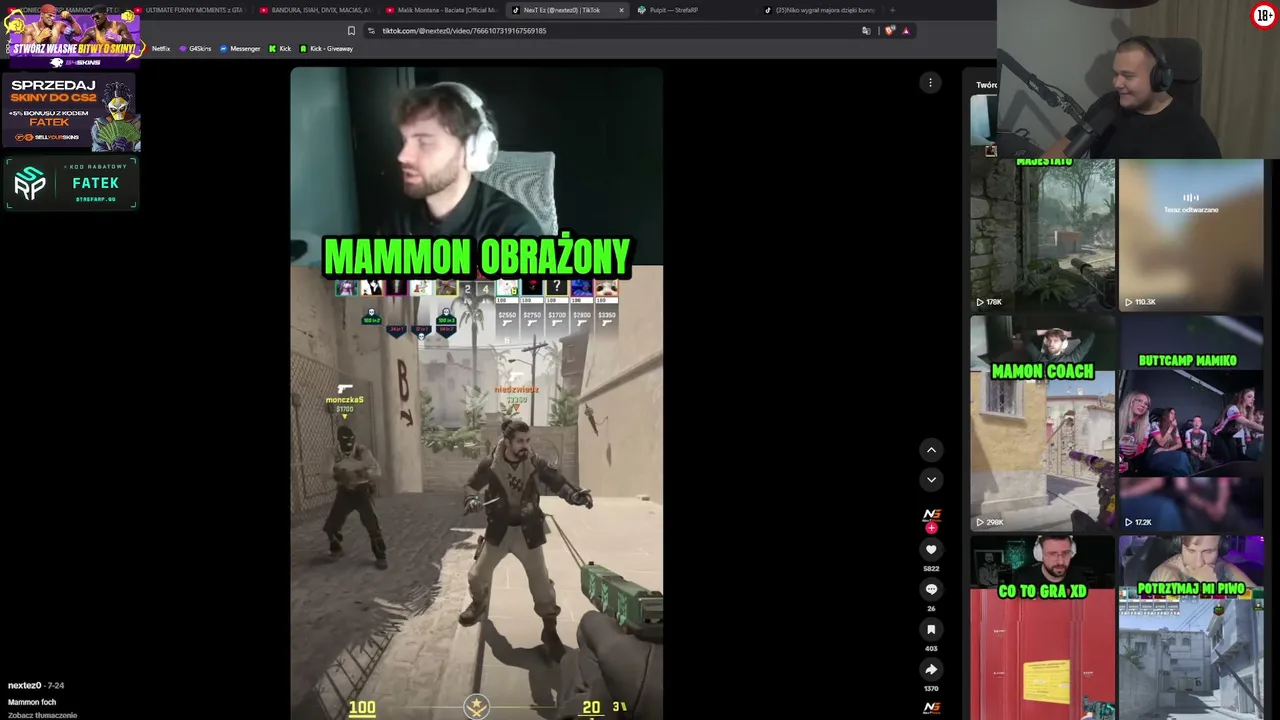This screenshot has height=720, width=1280.
Task: Pause the MAMMON OBRAŻONY TikTok video
Action: [x=476, y=393]
